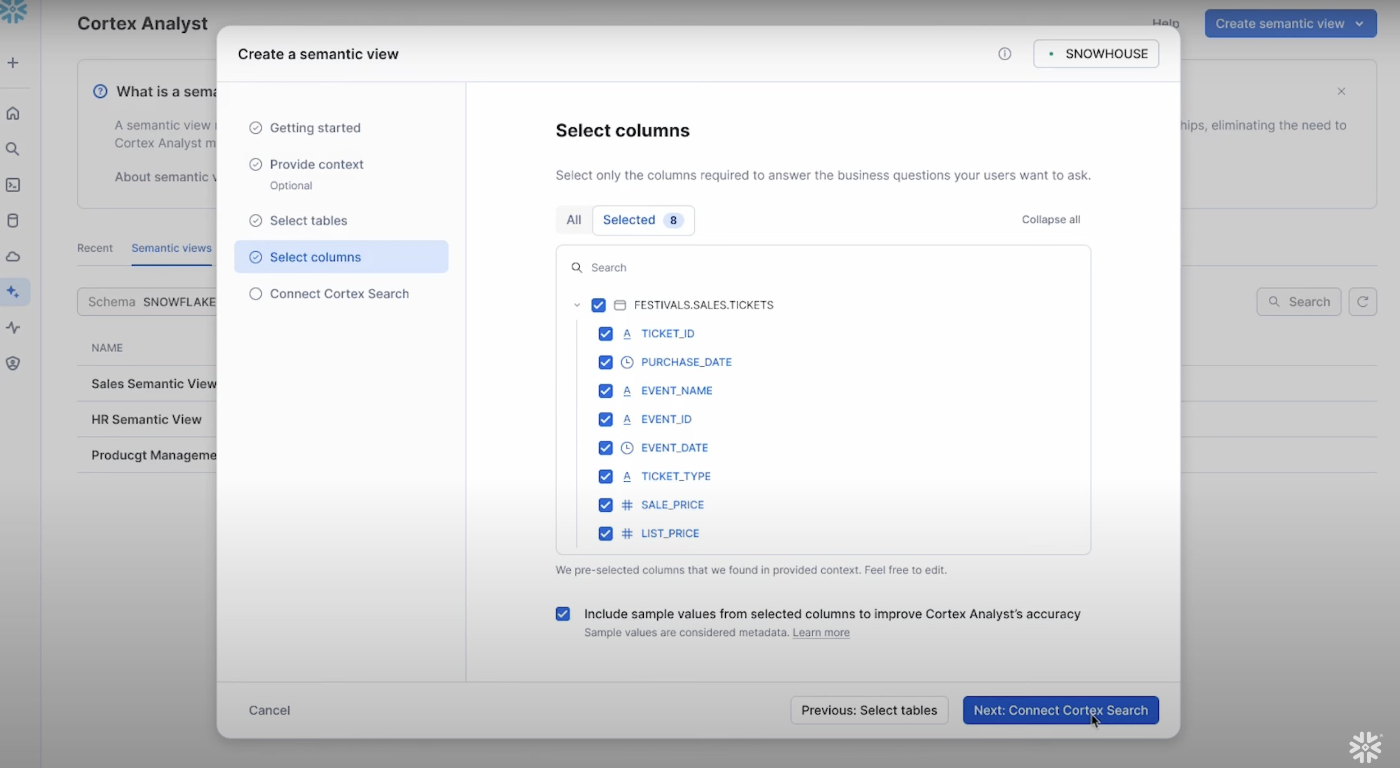The image size is (1400, 768).
Task: Open the Recent tab behind dialog
Action: [x=95, y=248]
